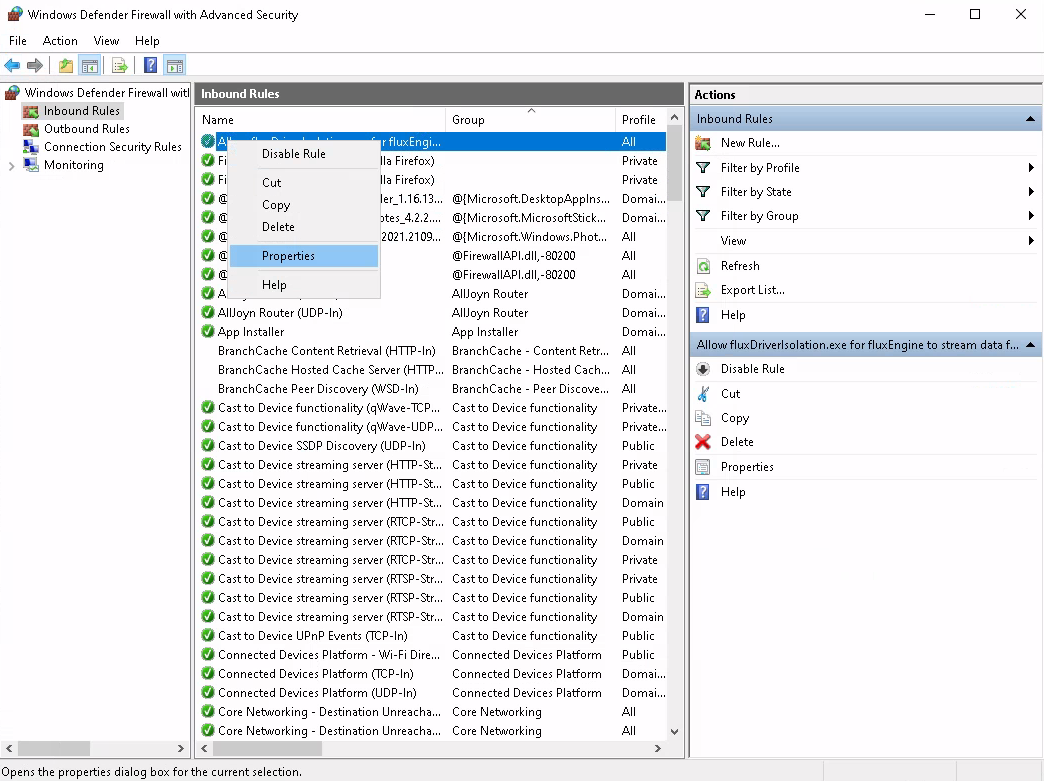Open the Action menu

[x=60, y=41]
